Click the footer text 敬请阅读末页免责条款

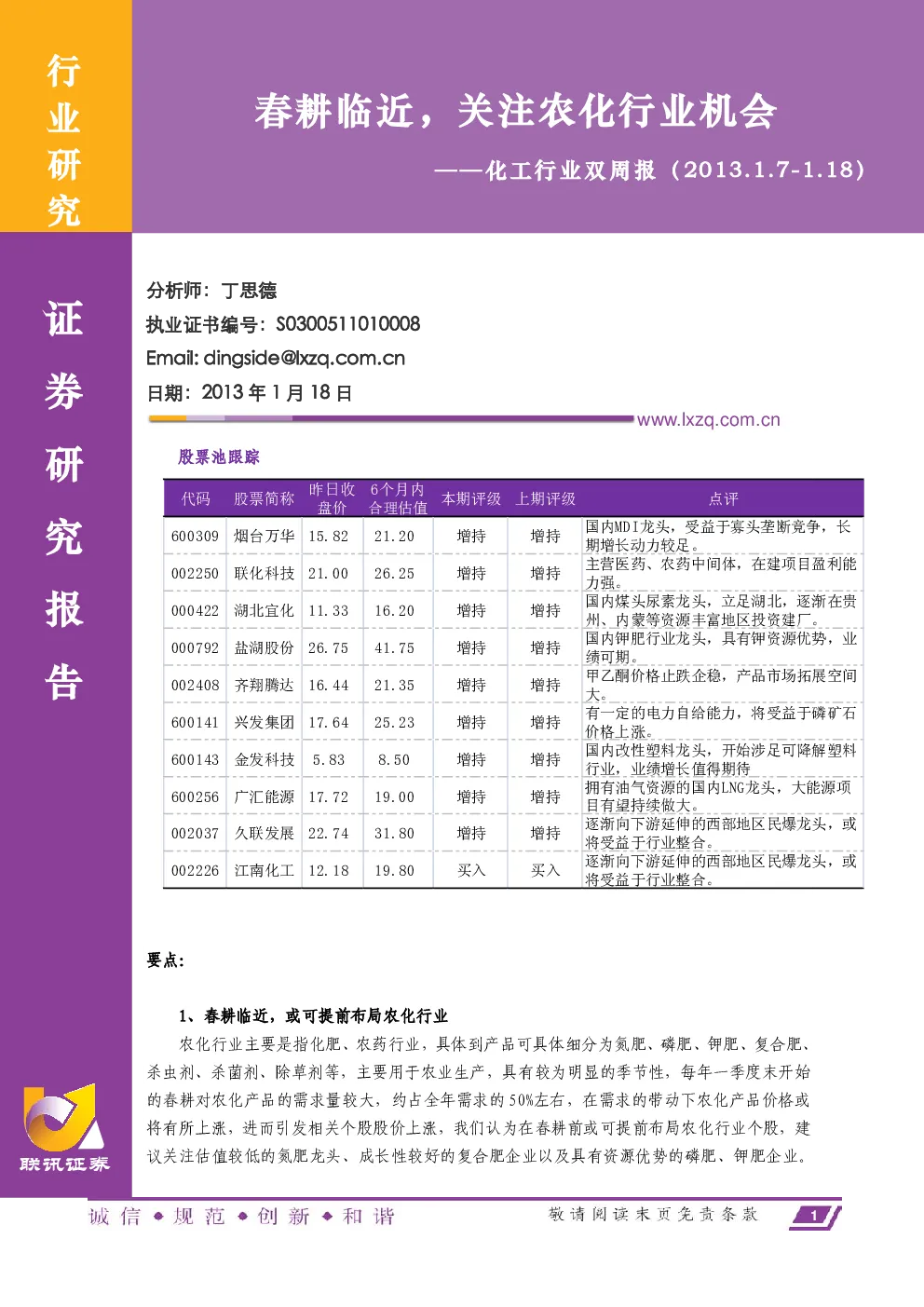pyautogui.click(x=654, y=1214)
